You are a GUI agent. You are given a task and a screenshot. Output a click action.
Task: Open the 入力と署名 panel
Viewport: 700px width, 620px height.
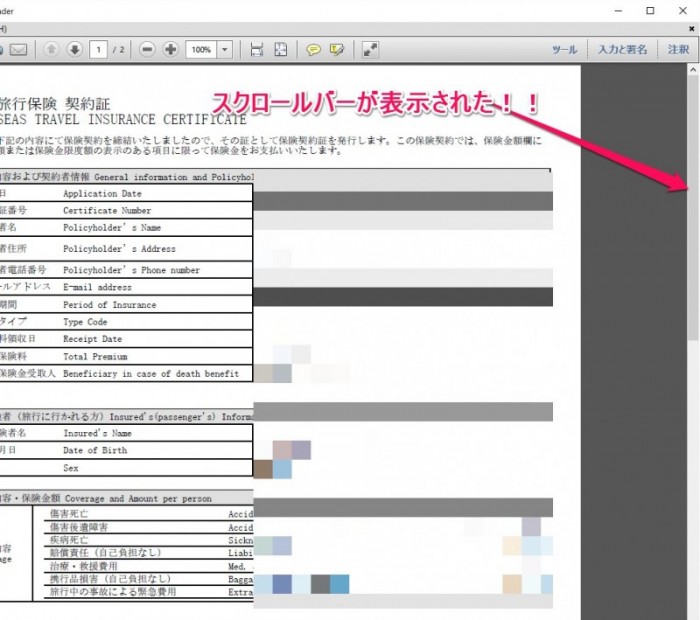pyautogui.click(x=622, y=50)
